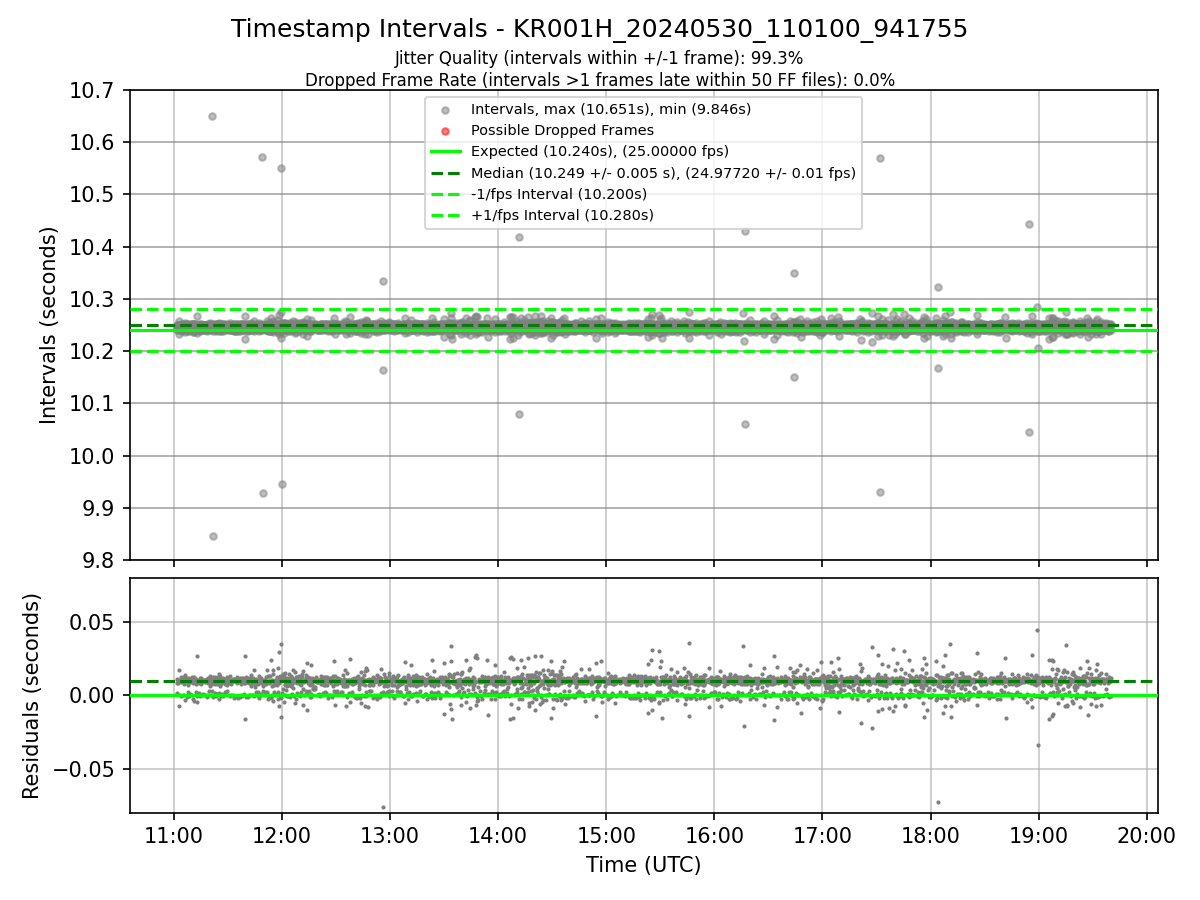Viewport: 1200px width, 900px height.
Task: Click the 14:00 time tick label
Action: (x=498, y=835)
